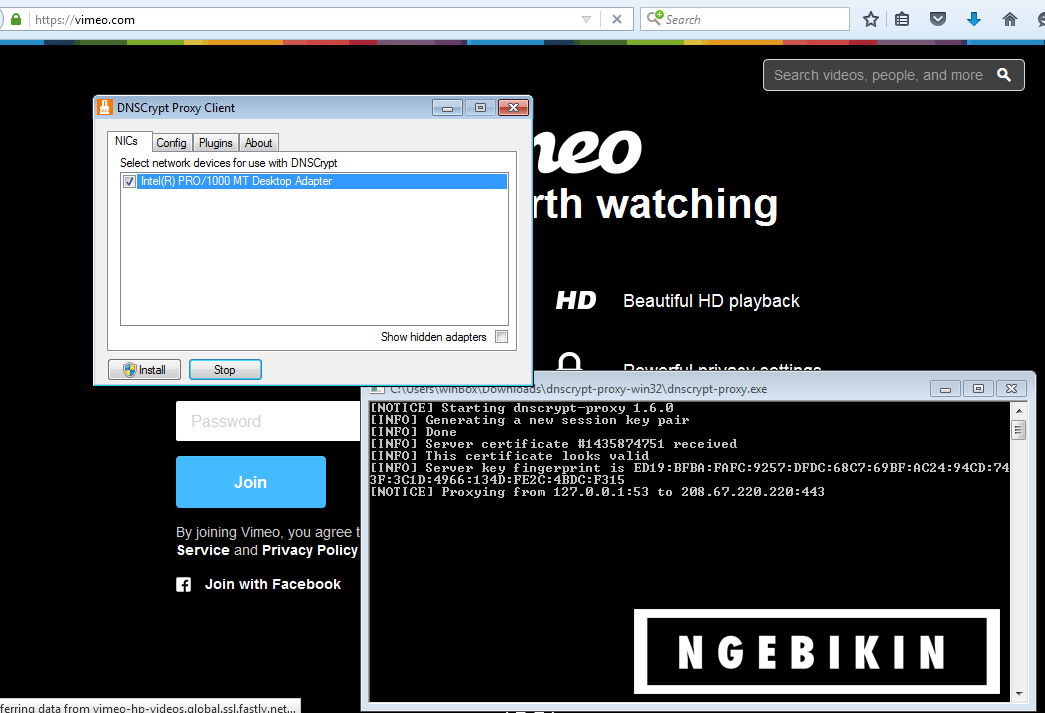1045x713 pixels.
Task: Uncheck the Intel PRO/1000 MT adapter checkbox
Action: 129,181
